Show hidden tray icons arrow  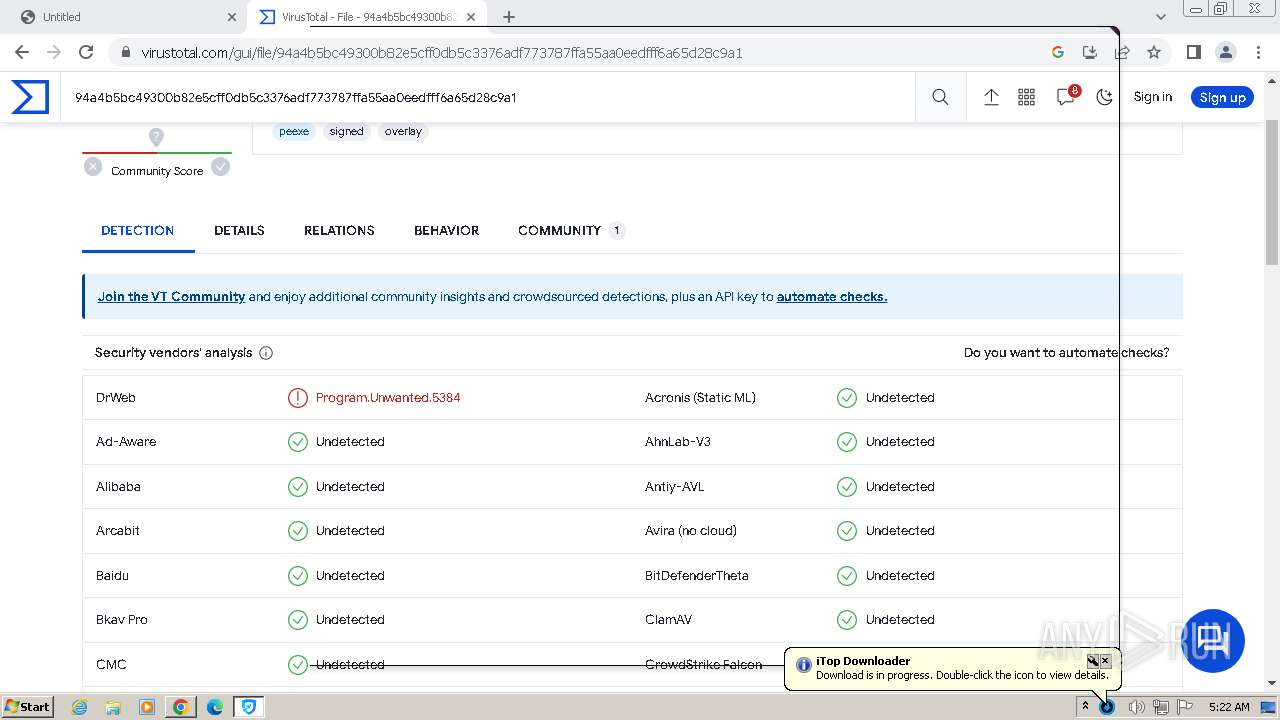[x=1085, y=707]
